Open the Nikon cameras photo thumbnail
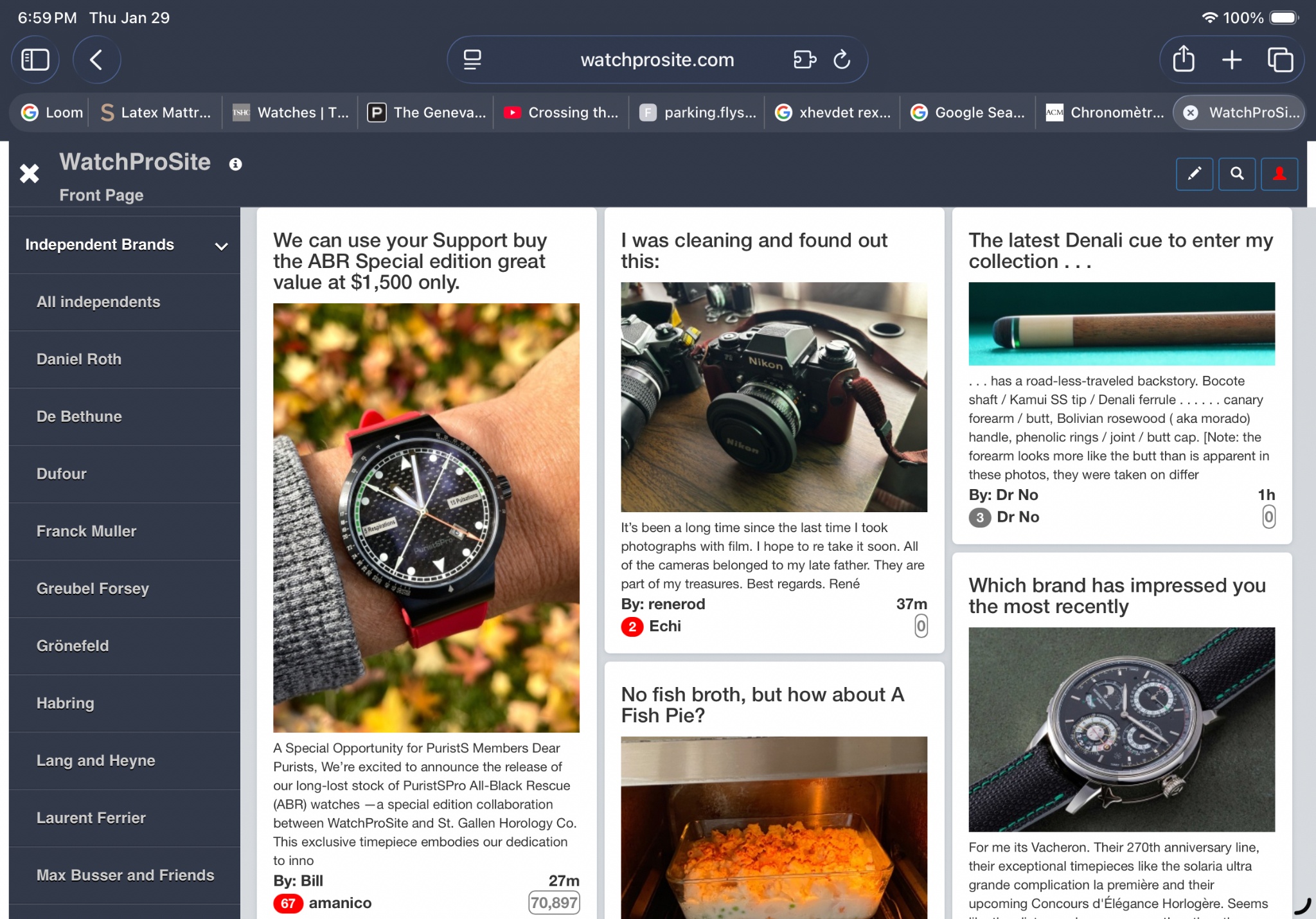The width and height of the screenshot is (1316, 919). point(774,397)
